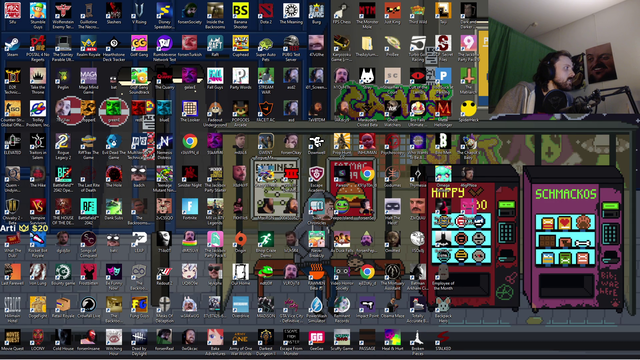
Task: Open the Retail Royale box icon
Action: pos(63,304)
